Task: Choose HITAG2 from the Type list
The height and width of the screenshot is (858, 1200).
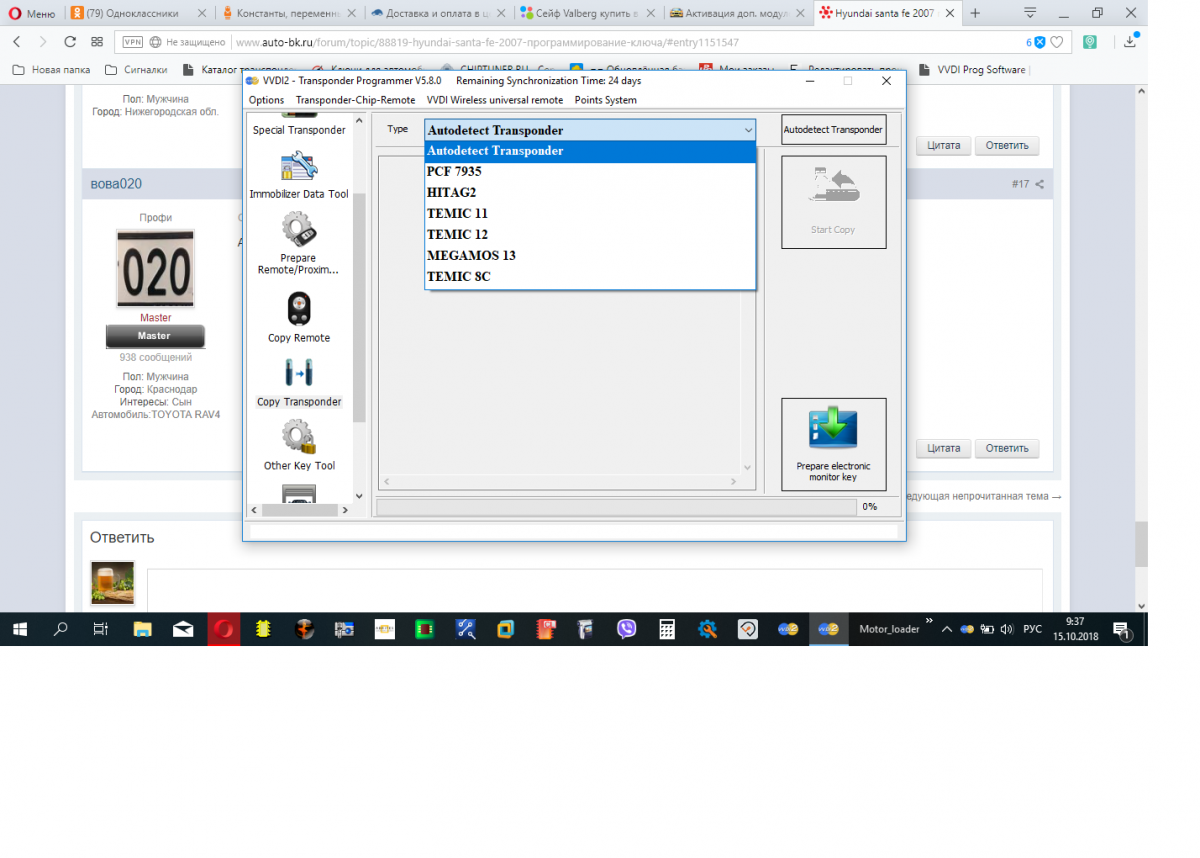Action: point(590,193)
